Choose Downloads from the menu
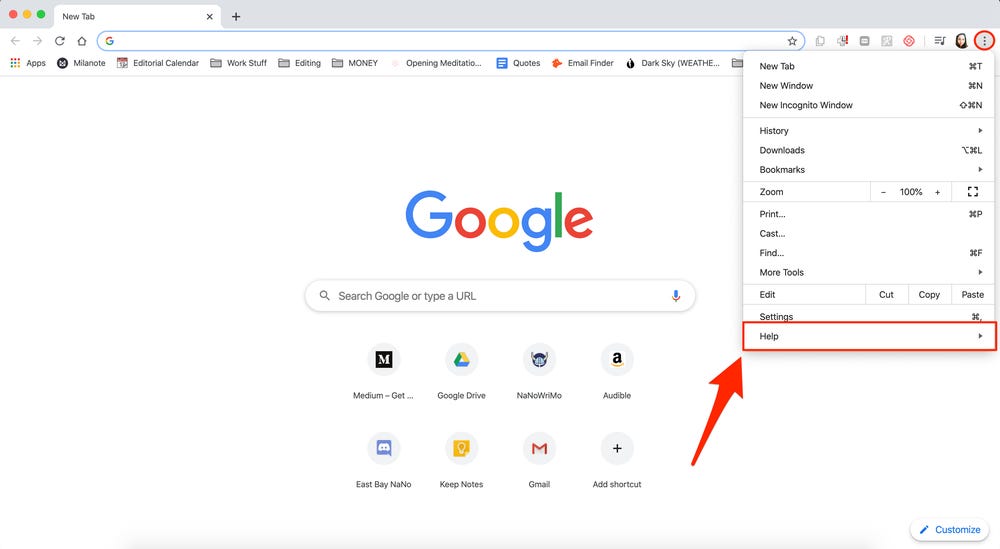The height and width of the screenshot is (549, 1000). (869, 150)
